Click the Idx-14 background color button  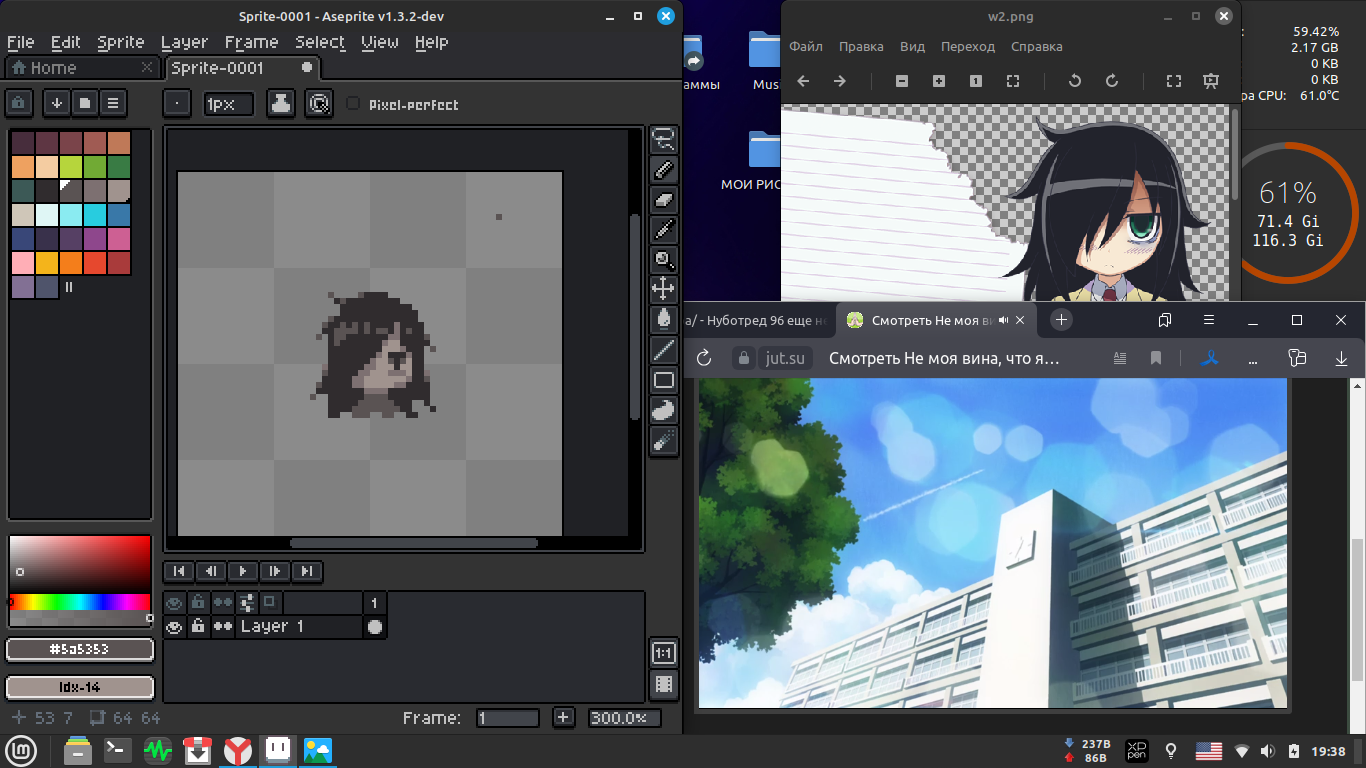tap(80, 688)
